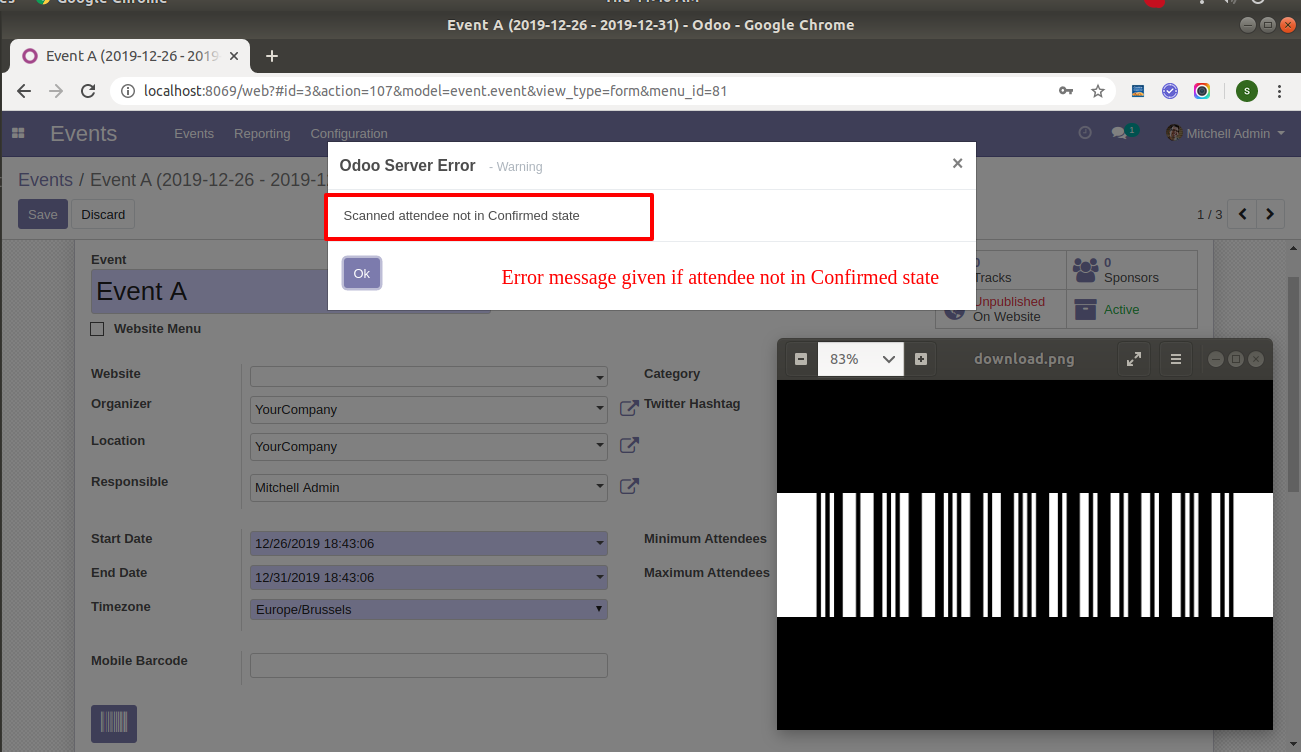Toggle the Website Menu checkbox
Image resolution: width=1301 pixels, height=752 pixels.
(97, 329)
